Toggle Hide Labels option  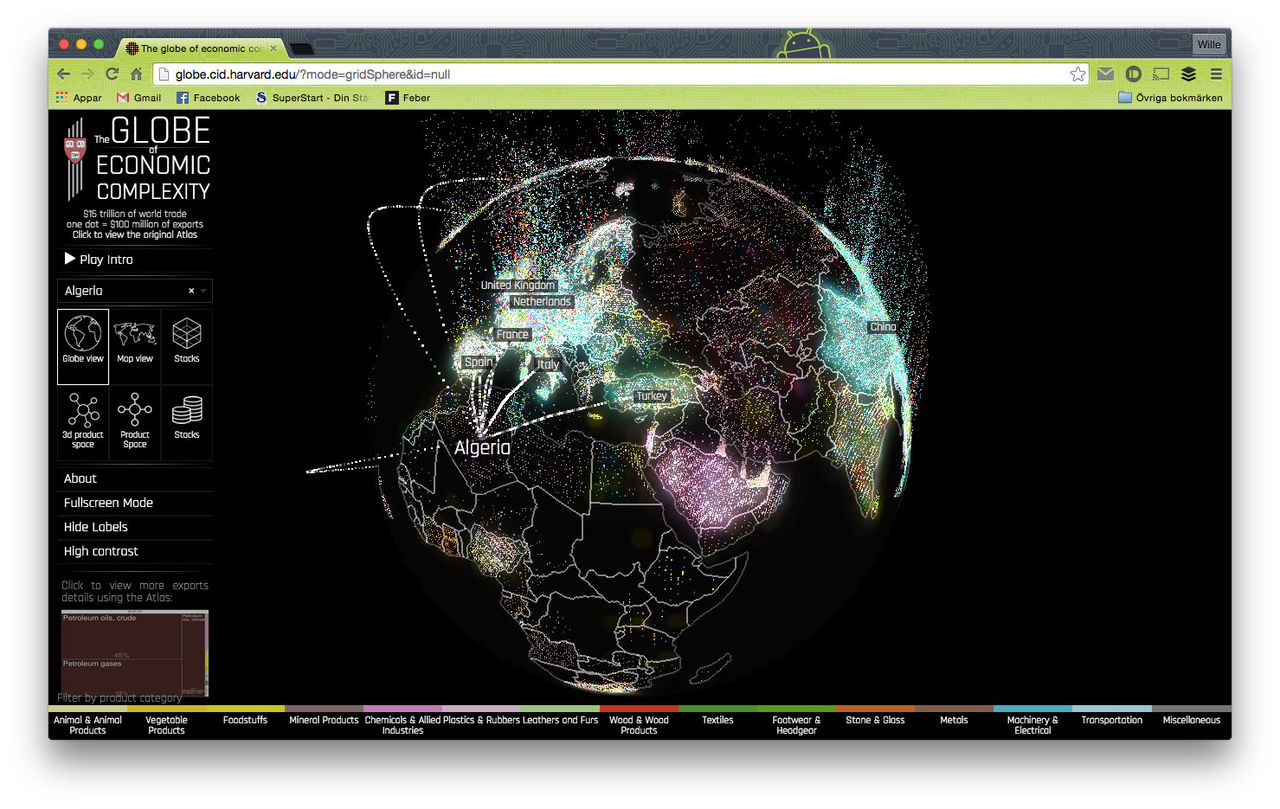tap(96, 527)
